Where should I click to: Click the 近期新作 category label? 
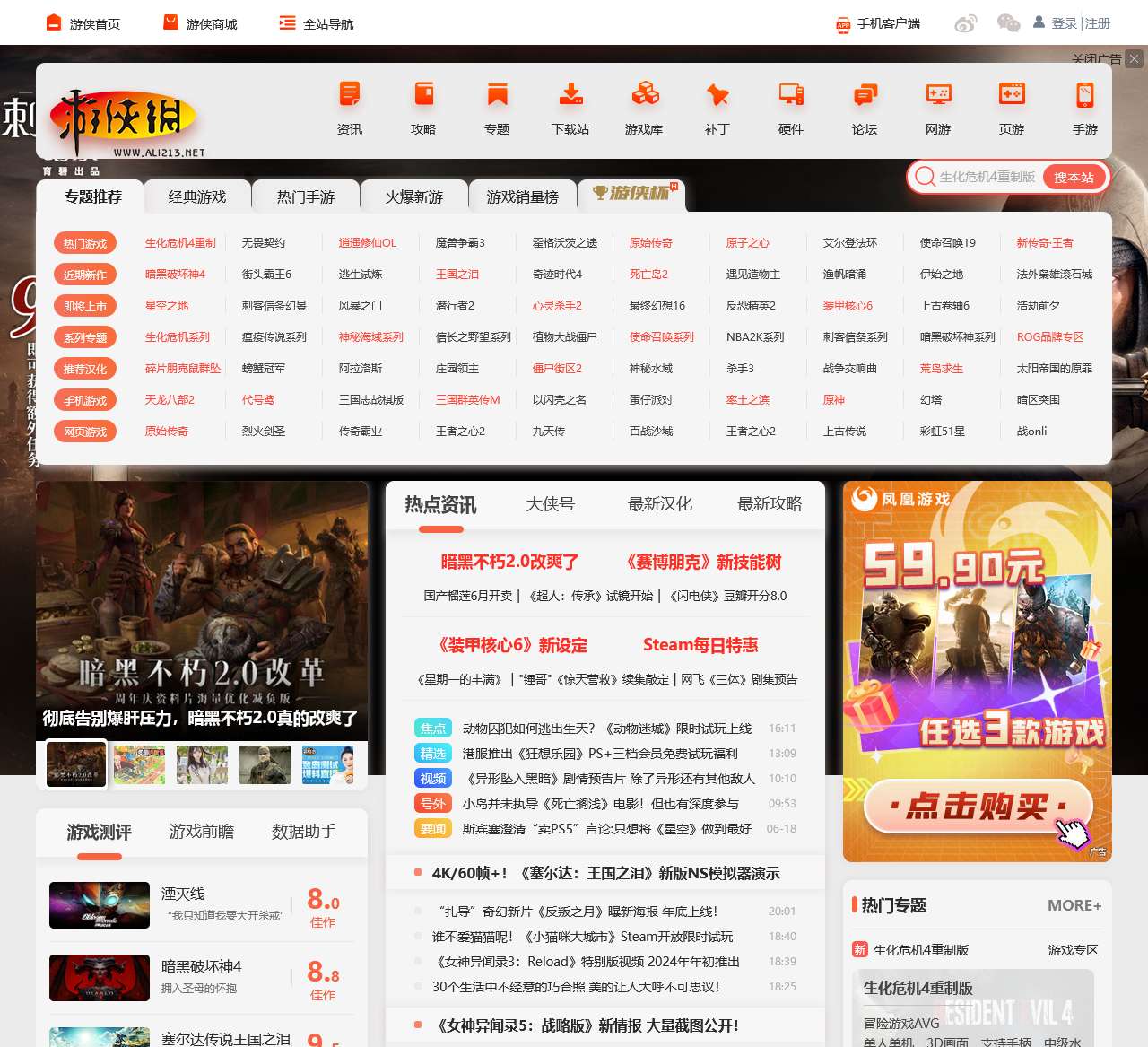coord(84,275)
